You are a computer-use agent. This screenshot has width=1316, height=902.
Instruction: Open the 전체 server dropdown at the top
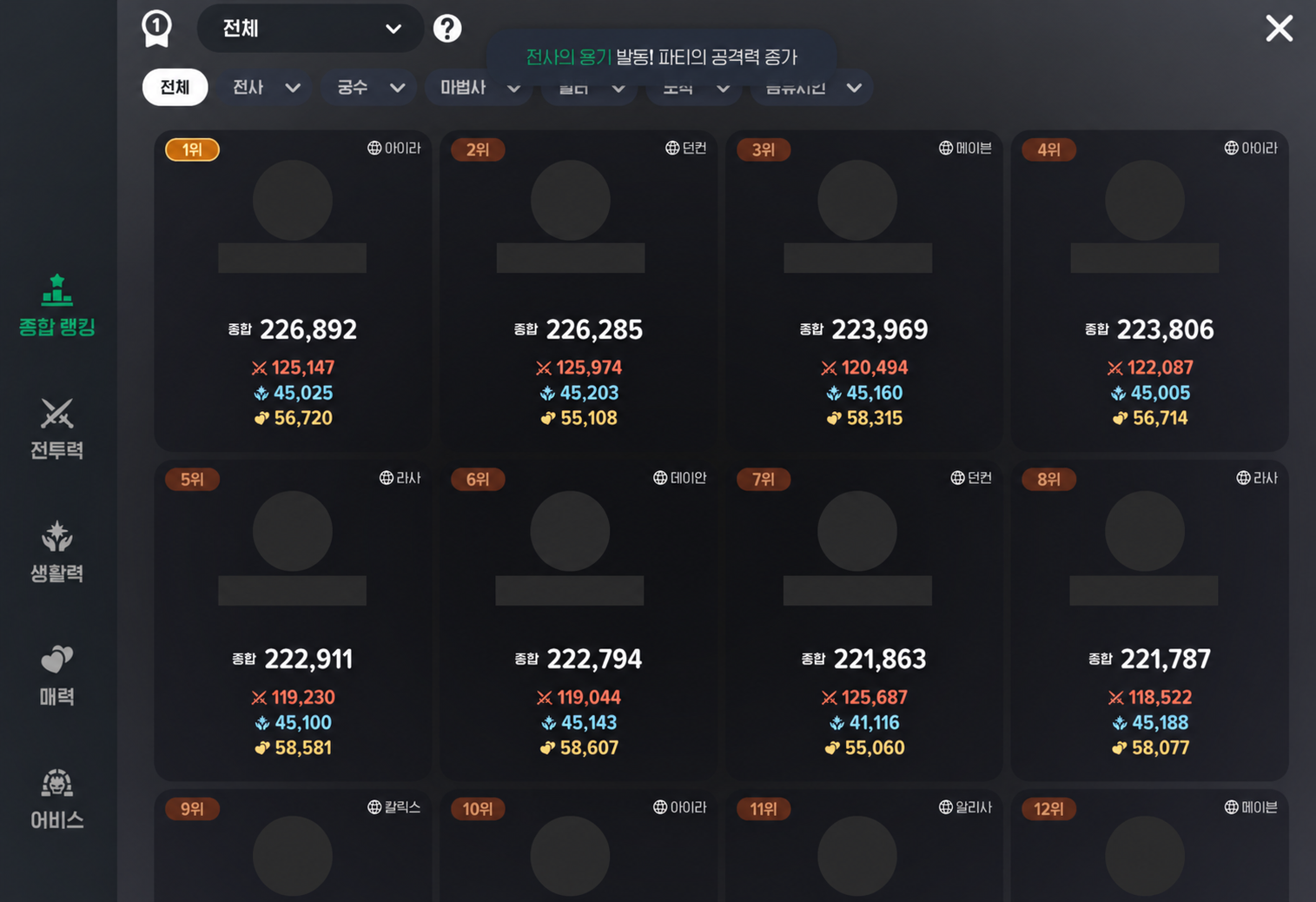[x=310, y=29]
